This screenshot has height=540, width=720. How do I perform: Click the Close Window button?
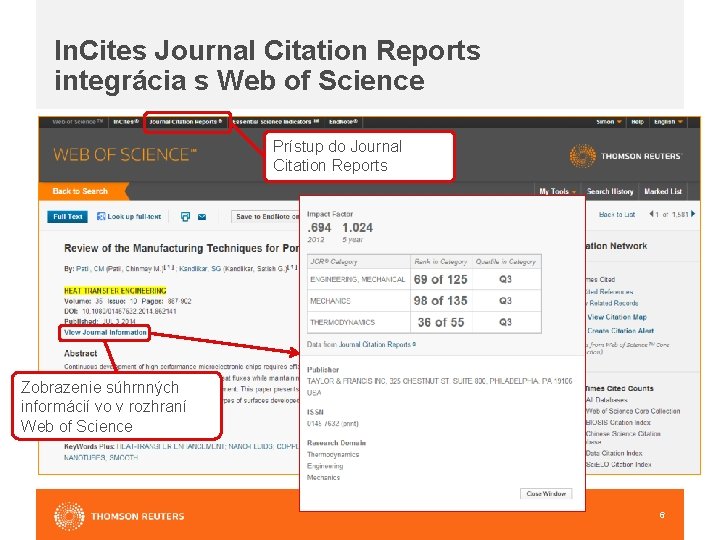(546, 494)
